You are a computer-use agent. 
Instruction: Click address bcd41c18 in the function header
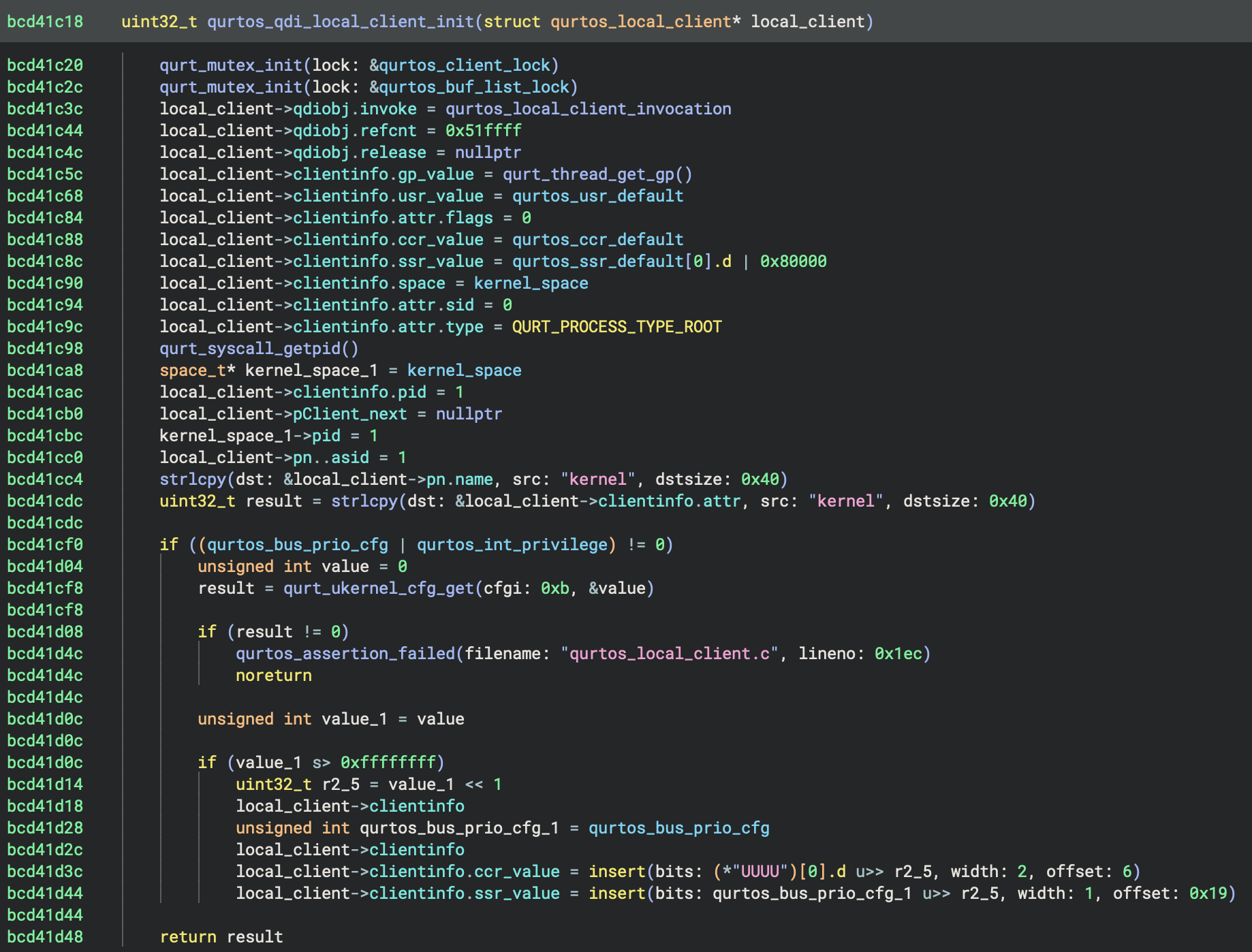click(x=45, y=22)
